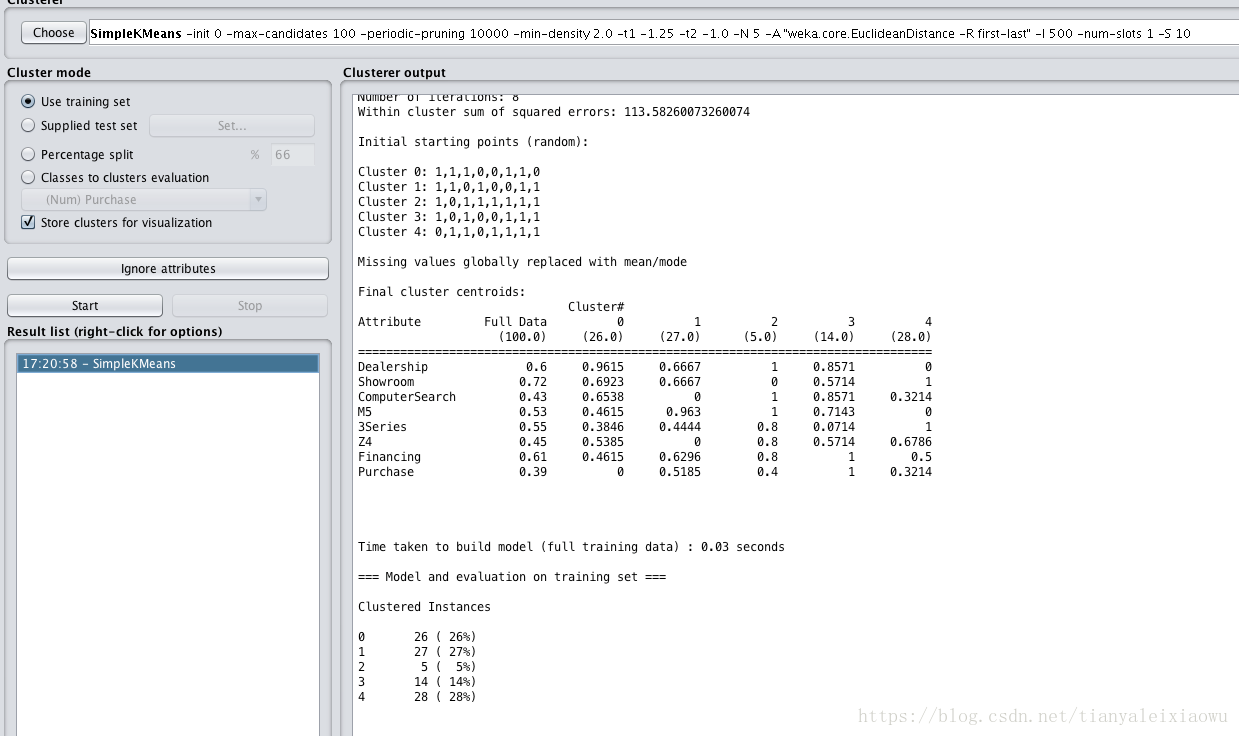Viewport: 1239px width, 736px height.
Task: Click the 'Cluster 2: 1,0,1,1,1,1,1,1' line
Action: [449, 202]
